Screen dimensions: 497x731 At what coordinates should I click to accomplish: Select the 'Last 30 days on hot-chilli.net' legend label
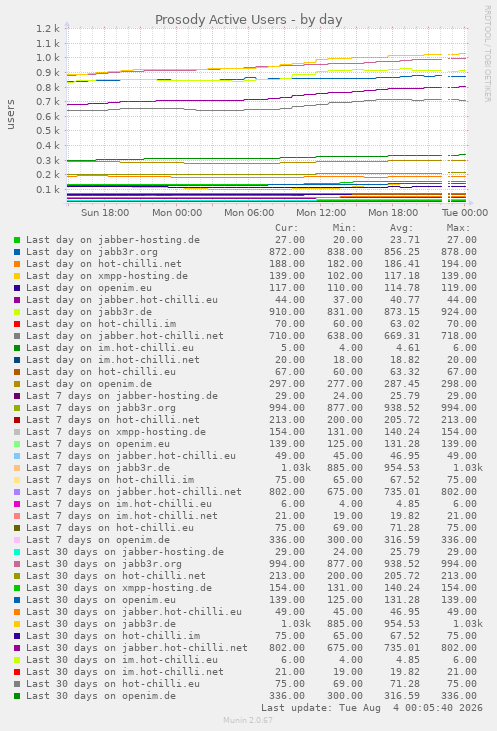click(116, 576)
